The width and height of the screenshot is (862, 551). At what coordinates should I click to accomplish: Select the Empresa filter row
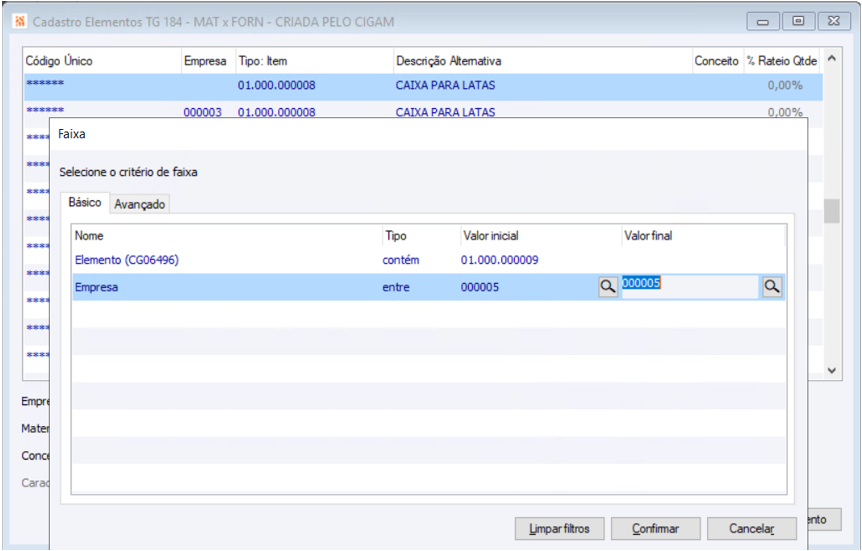click(428, 286)
